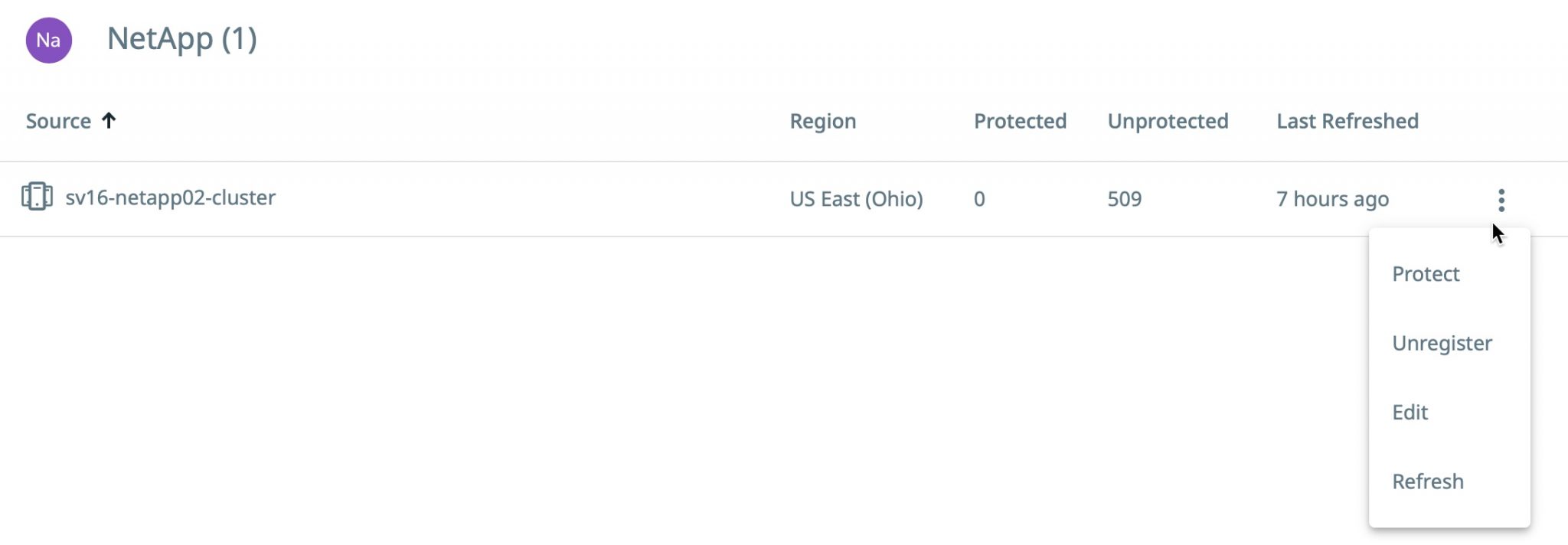Click the protected count 0
The width and height of the screenshot is (1568, 545).
(x=979, y=199)
